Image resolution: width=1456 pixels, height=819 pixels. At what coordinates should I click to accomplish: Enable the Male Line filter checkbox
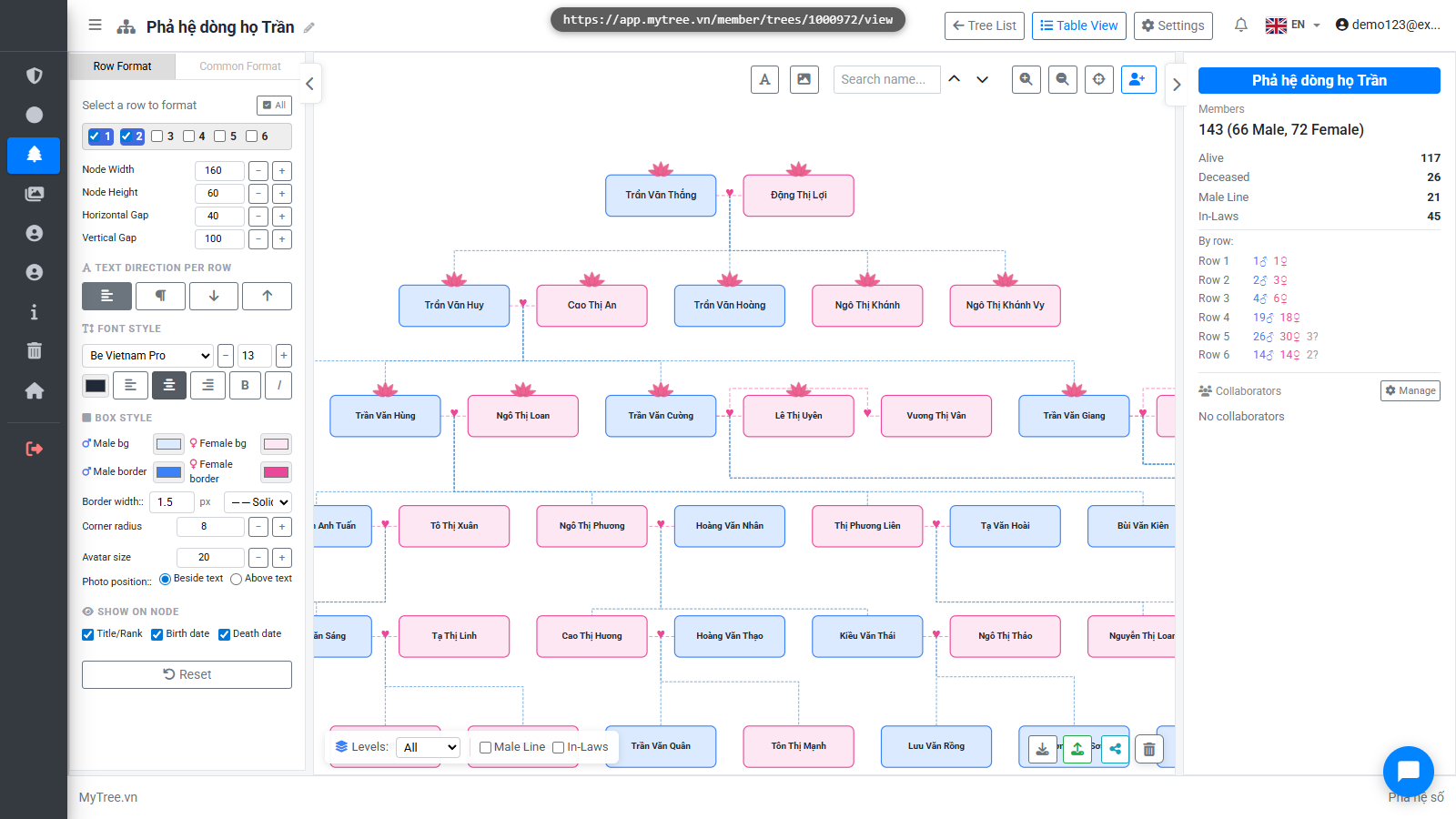tap(486, 747)
